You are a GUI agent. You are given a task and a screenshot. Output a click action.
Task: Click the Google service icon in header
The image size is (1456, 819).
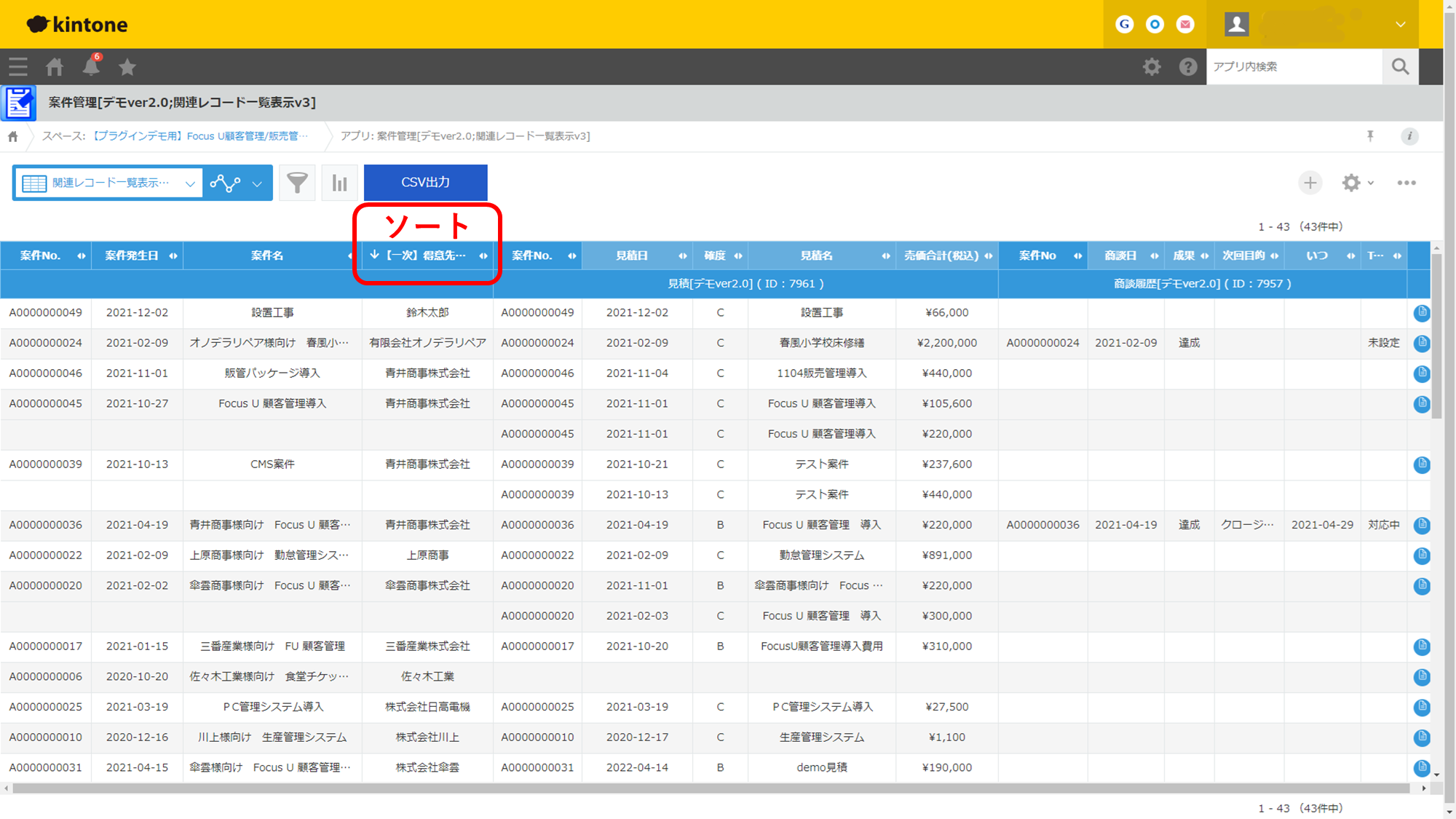(x=1125, y=24)
